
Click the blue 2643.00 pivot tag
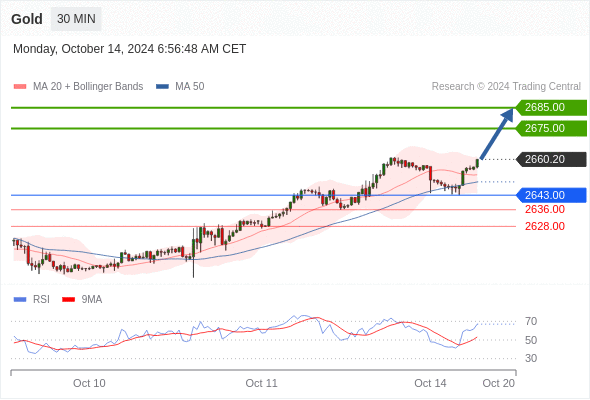click(551, 195)
